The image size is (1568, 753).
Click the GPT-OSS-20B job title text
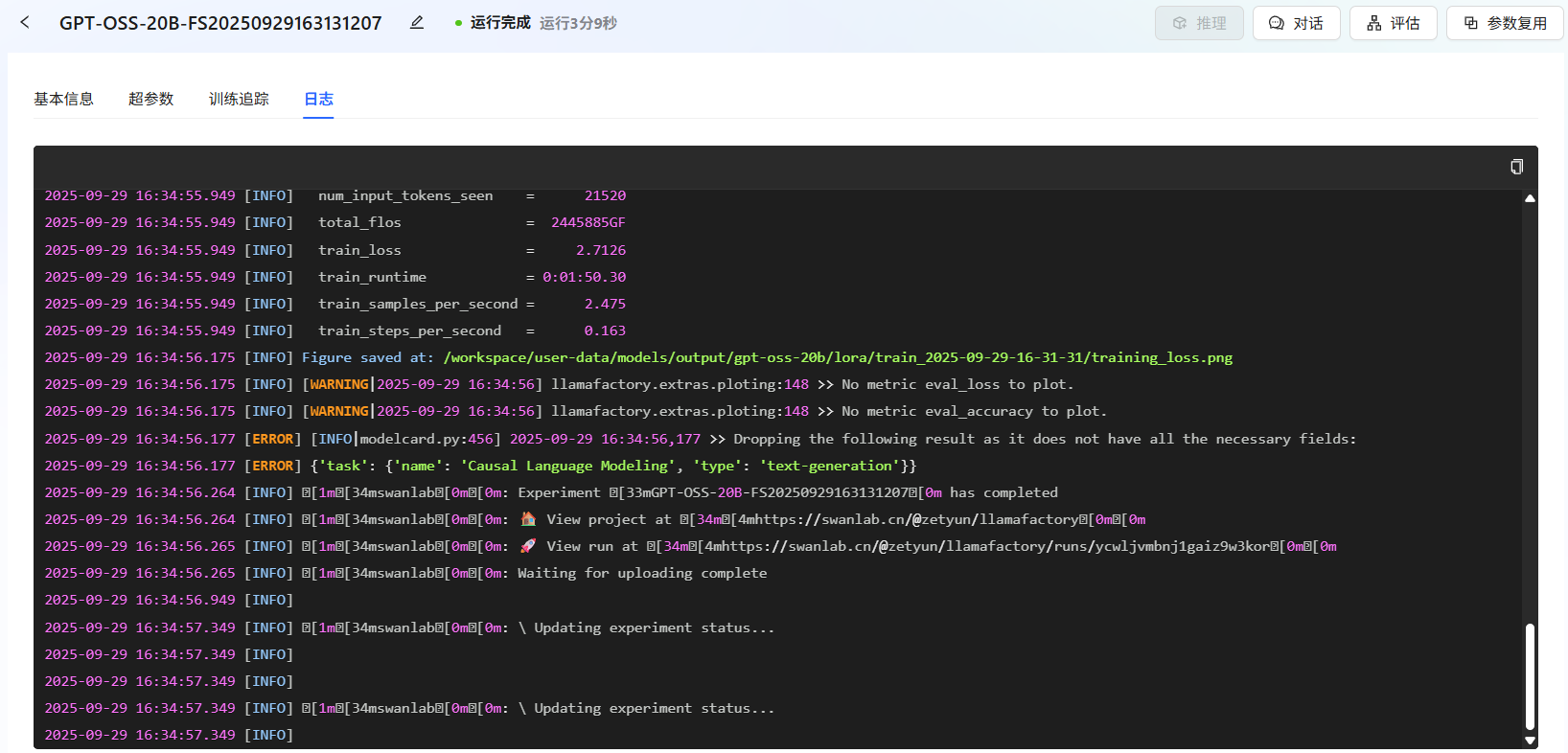coord(220,23)
